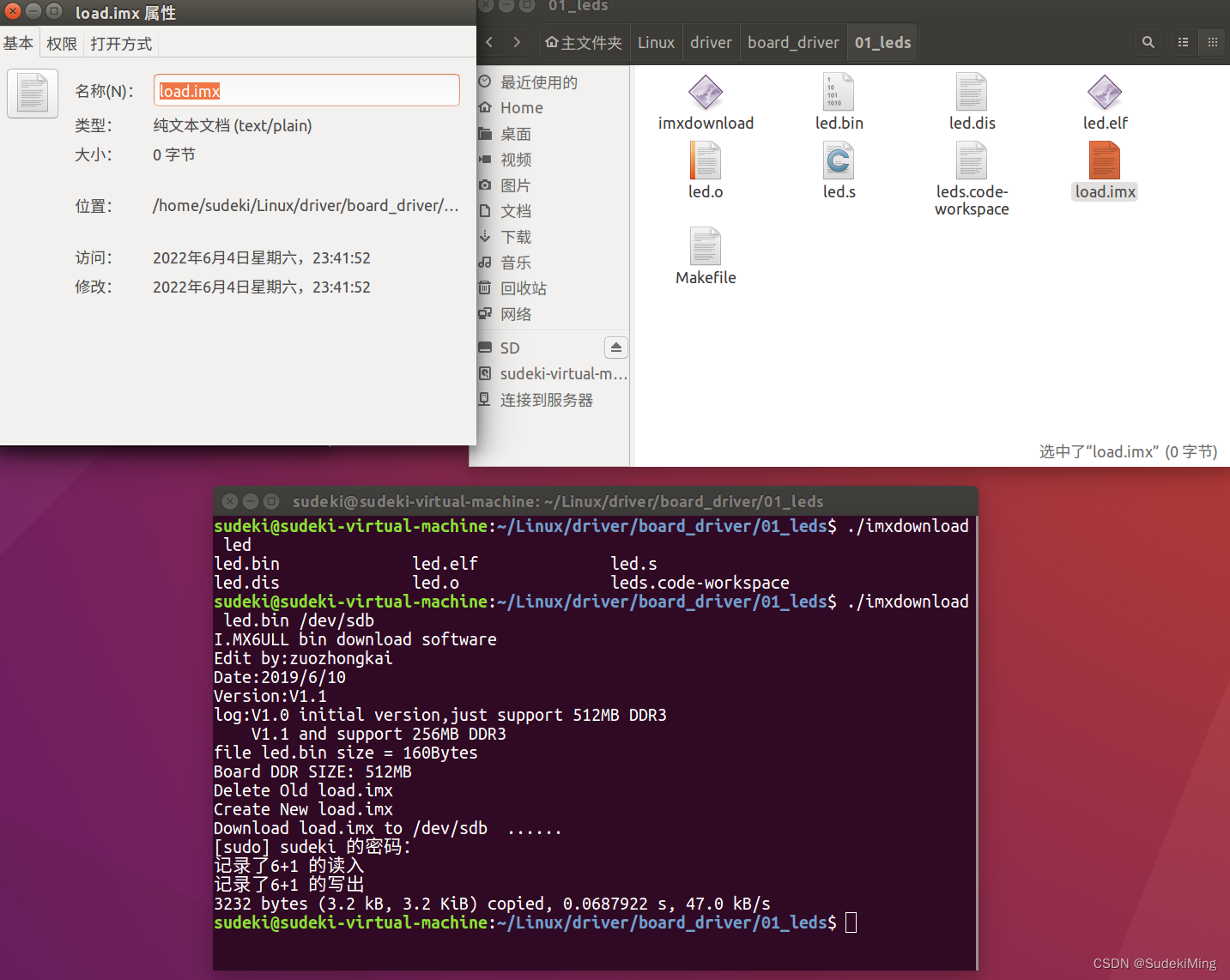Open 视频 folder in sidebar
The image size is (1230, 980).
pos(516,160)
